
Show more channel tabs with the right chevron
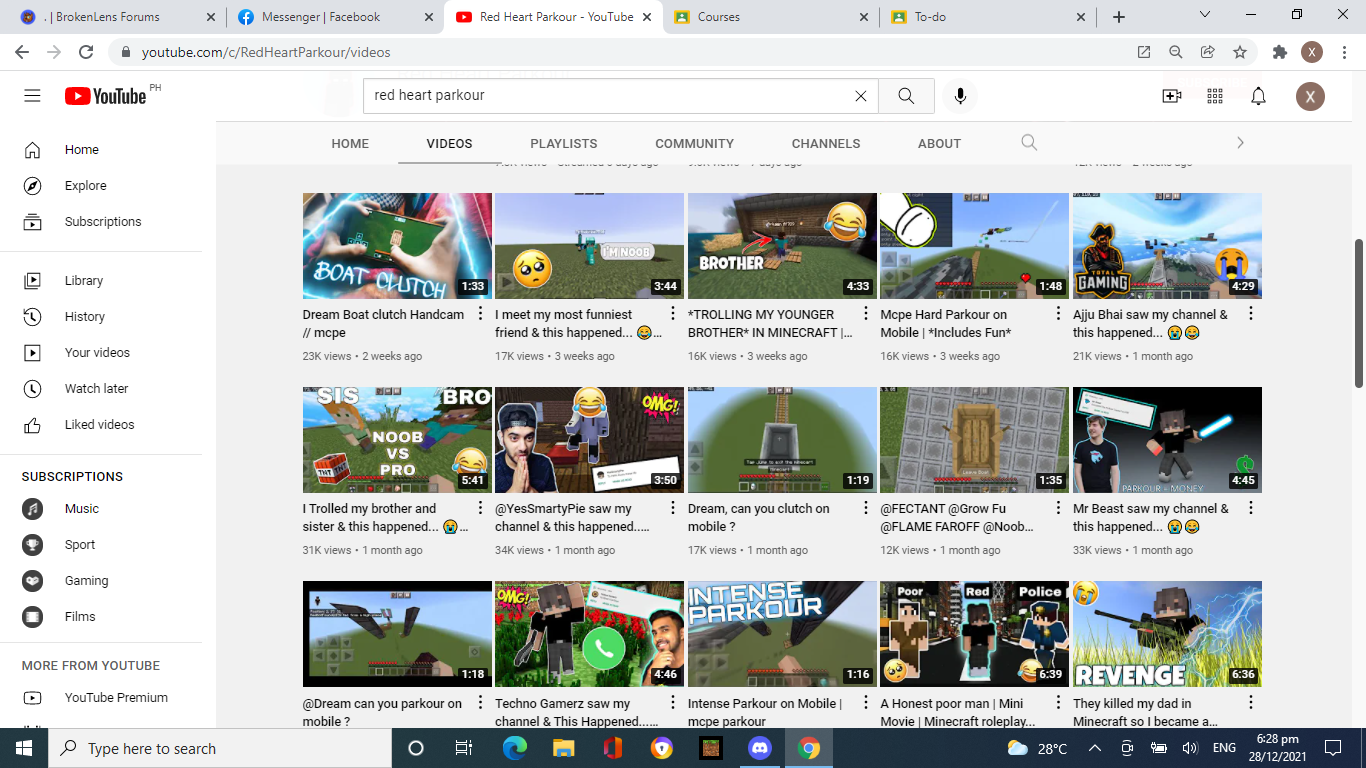(x=1240, y=143)
